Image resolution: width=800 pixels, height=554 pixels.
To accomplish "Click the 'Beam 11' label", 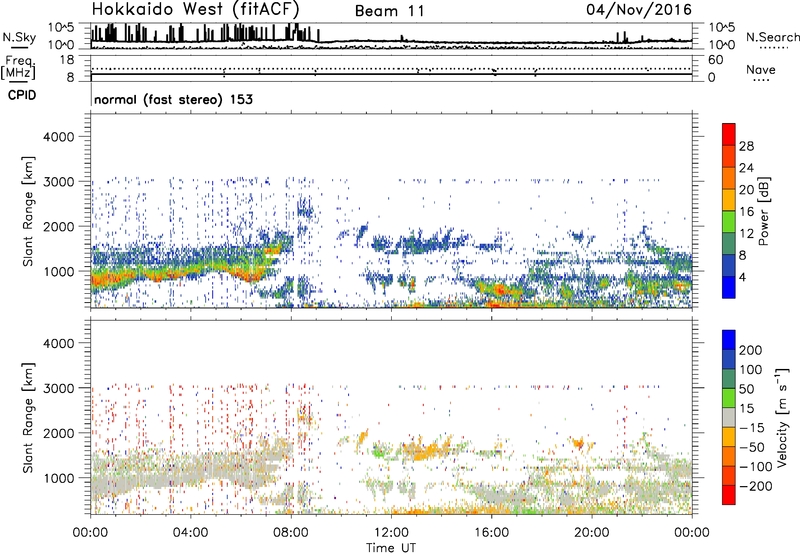I will [x=390, y=11].
